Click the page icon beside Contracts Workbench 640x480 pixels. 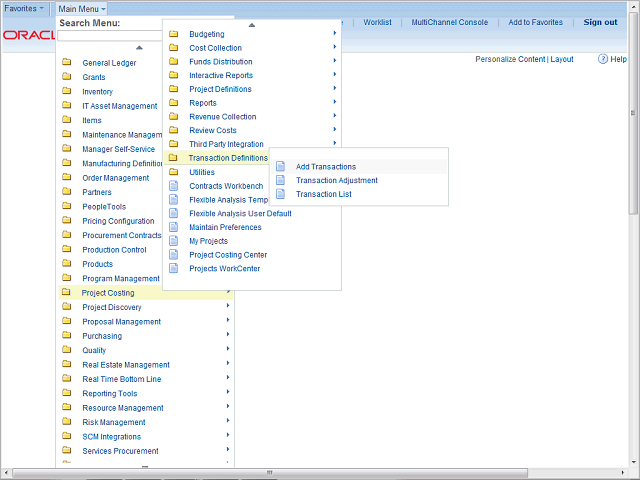[173, 186]
